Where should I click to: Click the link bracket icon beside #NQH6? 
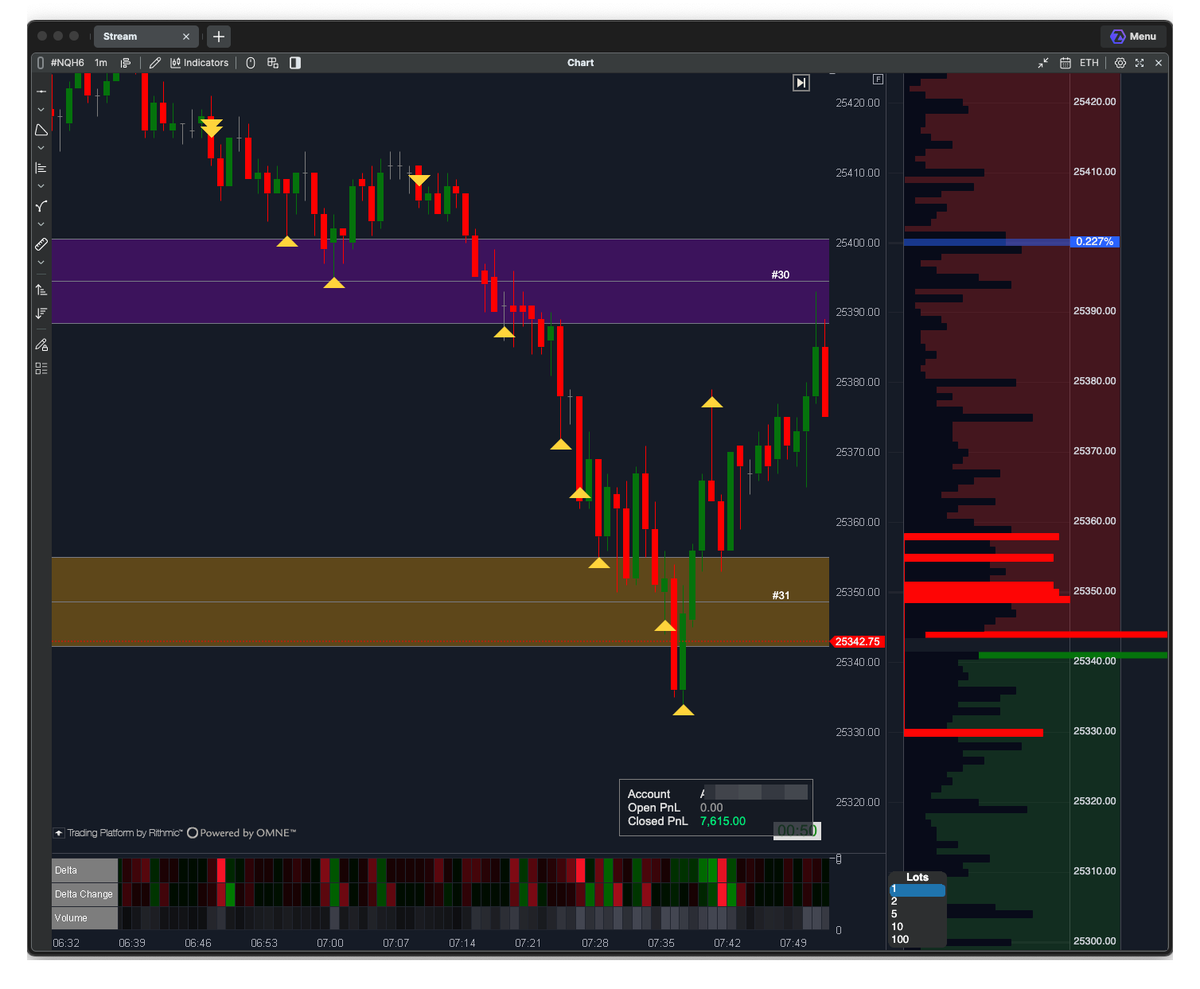click(x=40, y=62)
